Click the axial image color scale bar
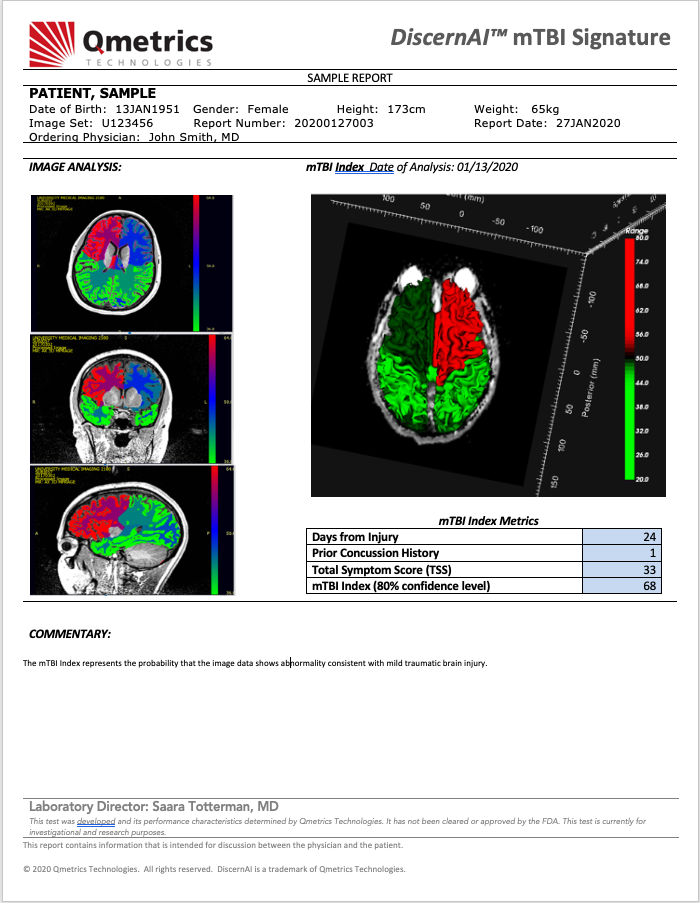The image size is (700, 903). [196, 263]
